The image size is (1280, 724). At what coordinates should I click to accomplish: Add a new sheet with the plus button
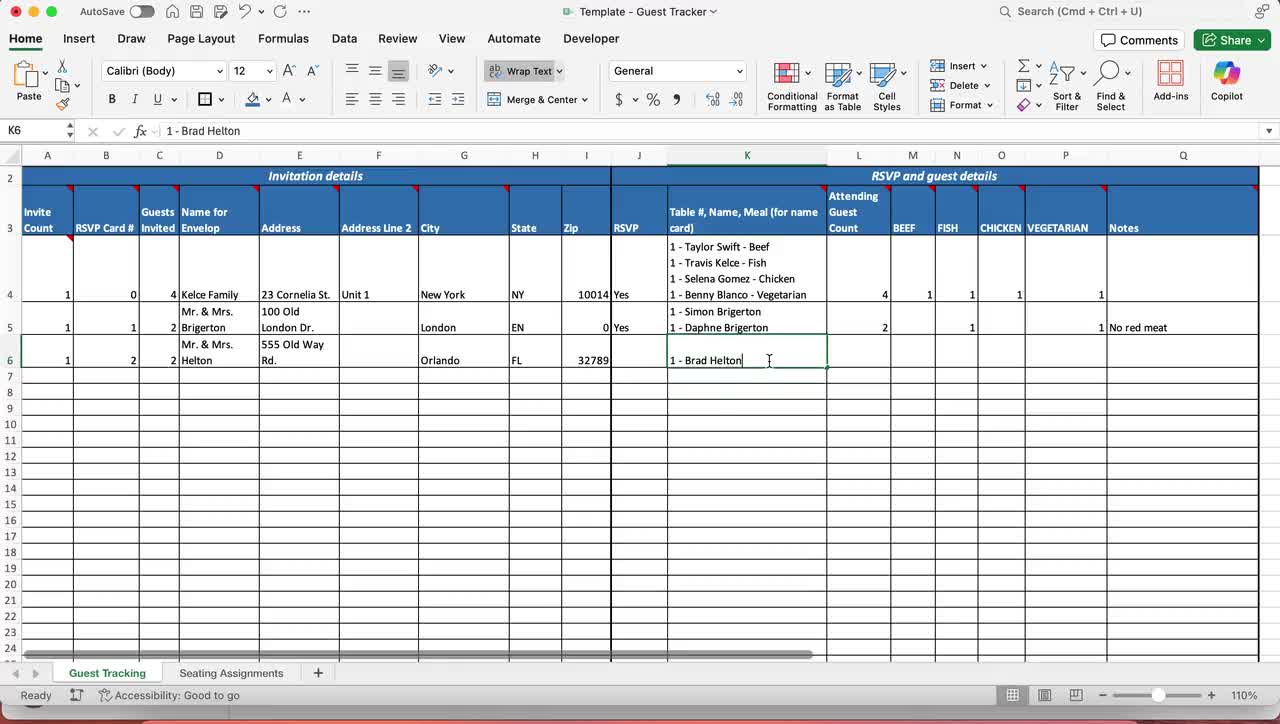[318, 673]
